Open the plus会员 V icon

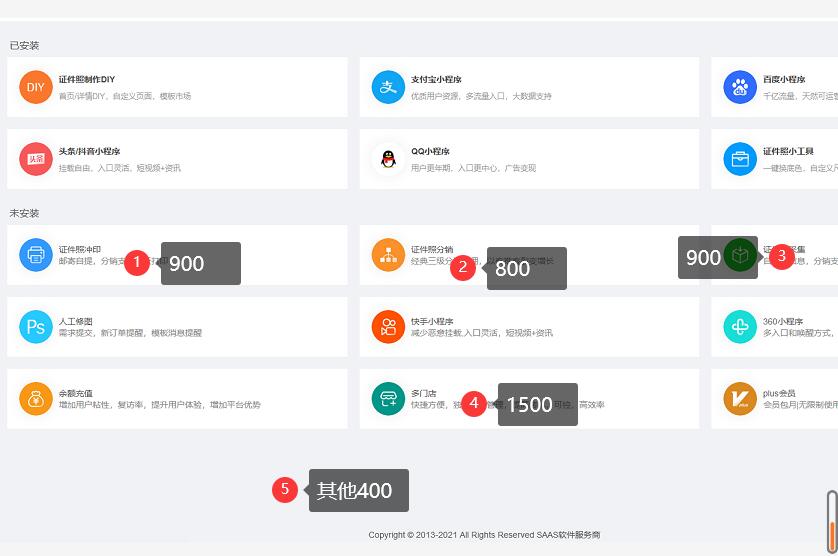click(740, 399)
